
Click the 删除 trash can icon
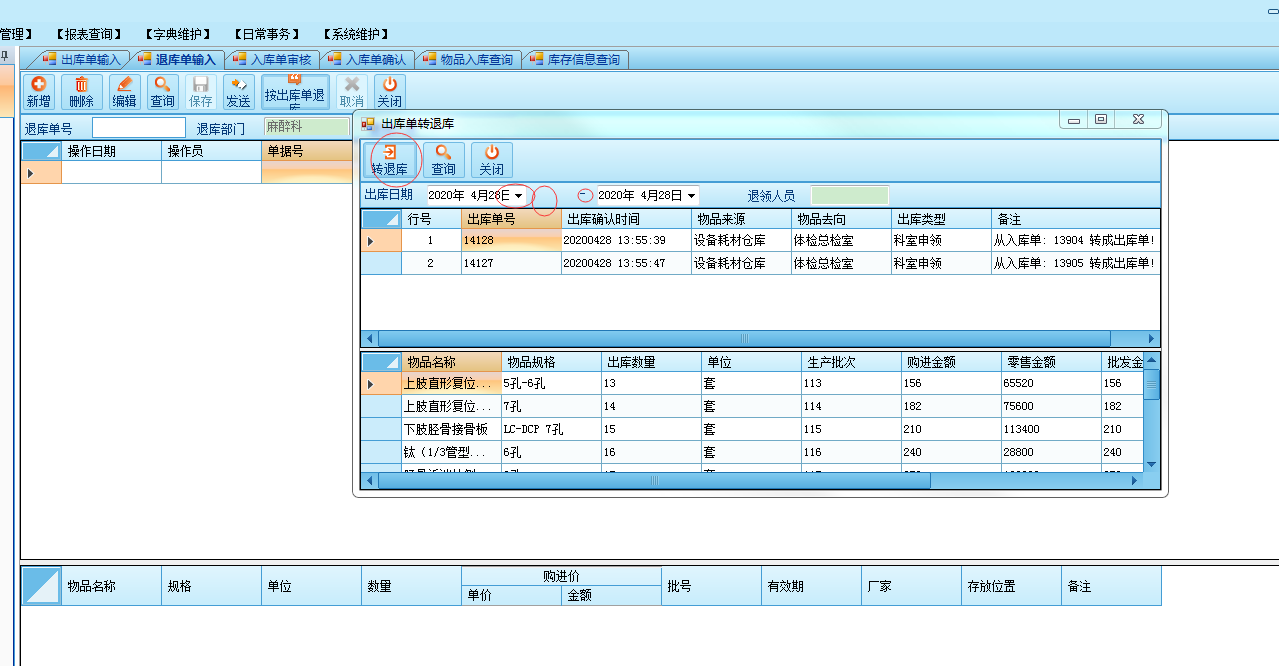point(81,91)
